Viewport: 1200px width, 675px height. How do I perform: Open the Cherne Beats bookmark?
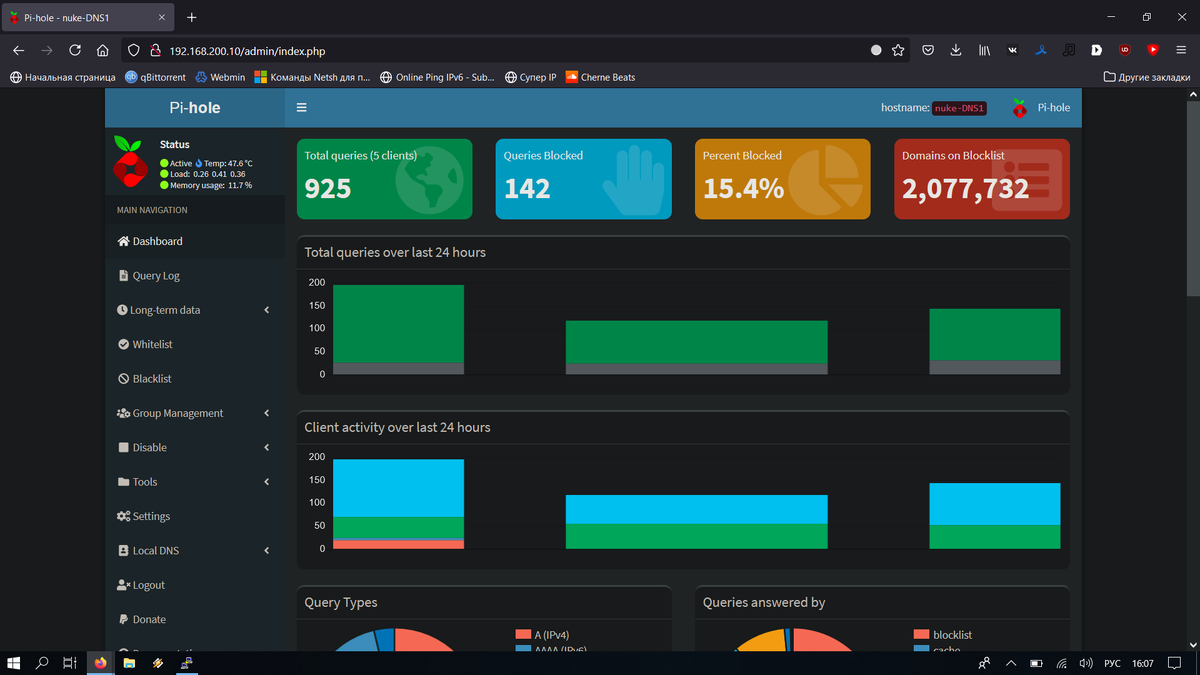[600, 77]
